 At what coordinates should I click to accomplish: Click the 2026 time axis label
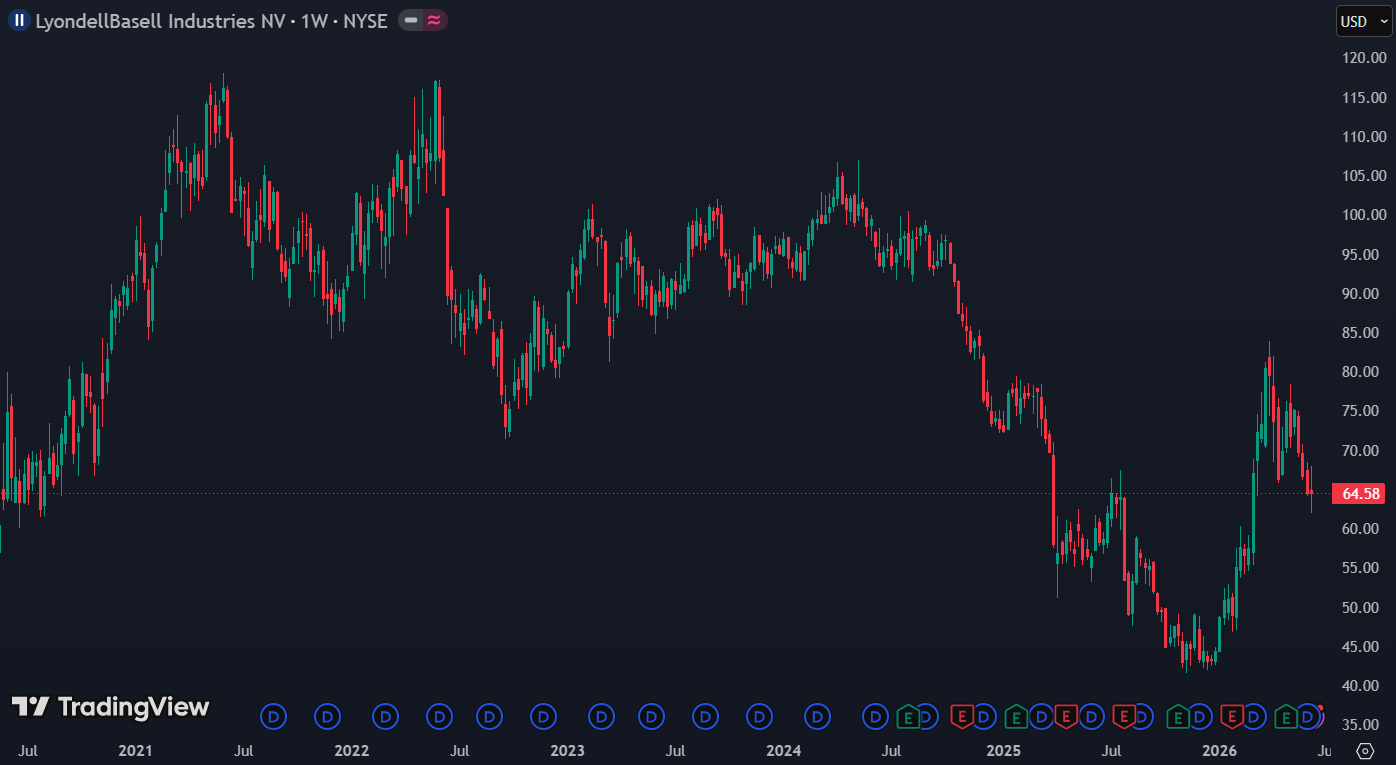tap(1219, 750)
